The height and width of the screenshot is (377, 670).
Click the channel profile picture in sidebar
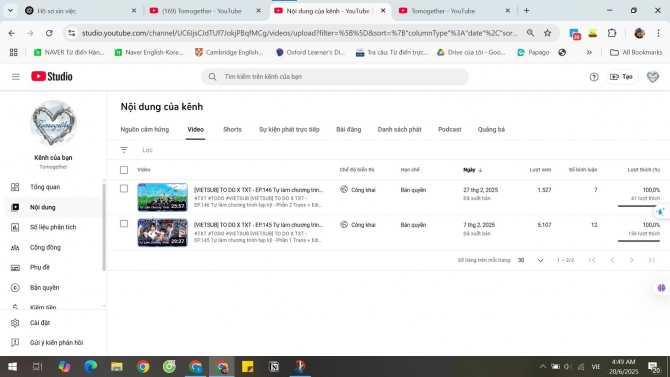point(53,124)
